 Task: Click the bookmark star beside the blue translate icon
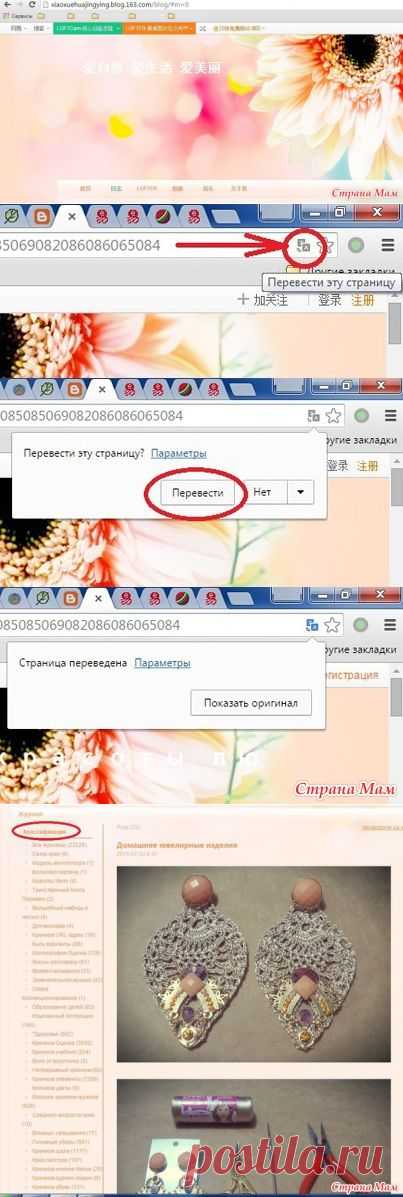[x=332, y=624]
